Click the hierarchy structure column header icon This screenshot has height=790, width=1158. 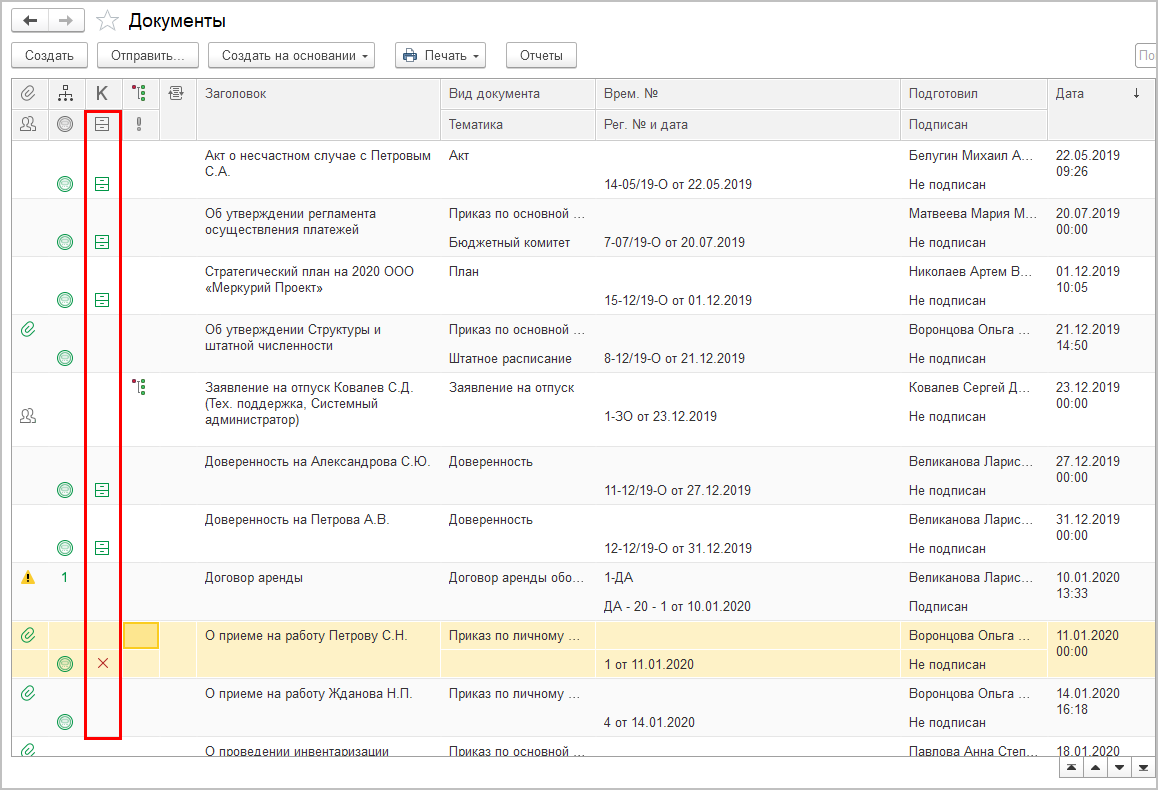click(65, 93)
